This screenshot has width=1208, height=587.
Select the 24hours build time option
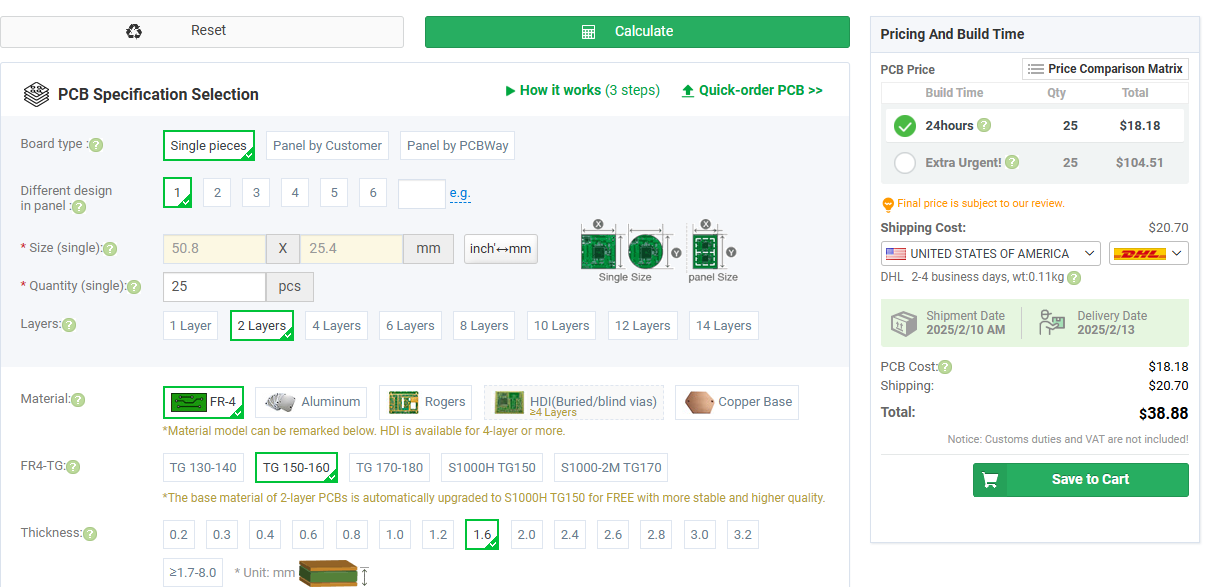[x=905, y=126]
